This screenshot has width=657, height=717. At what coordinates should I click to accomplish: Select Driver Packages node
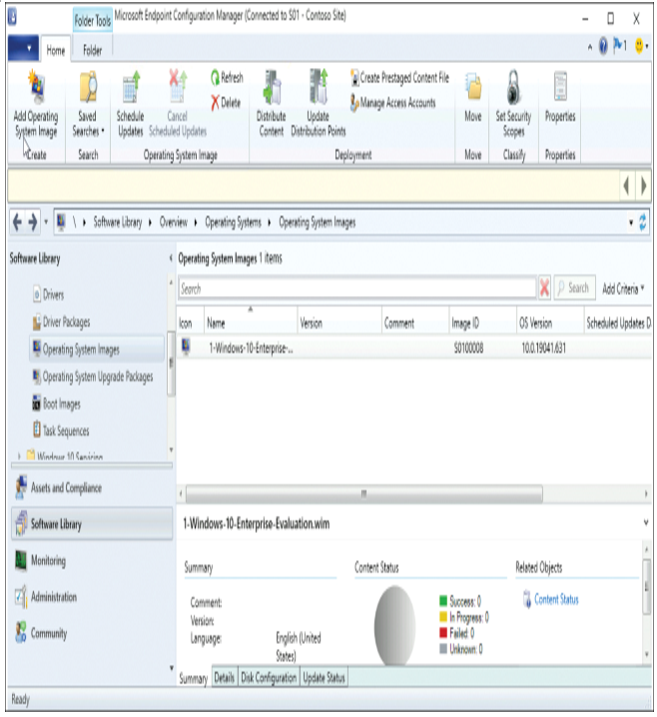click(x=61, y=322)
